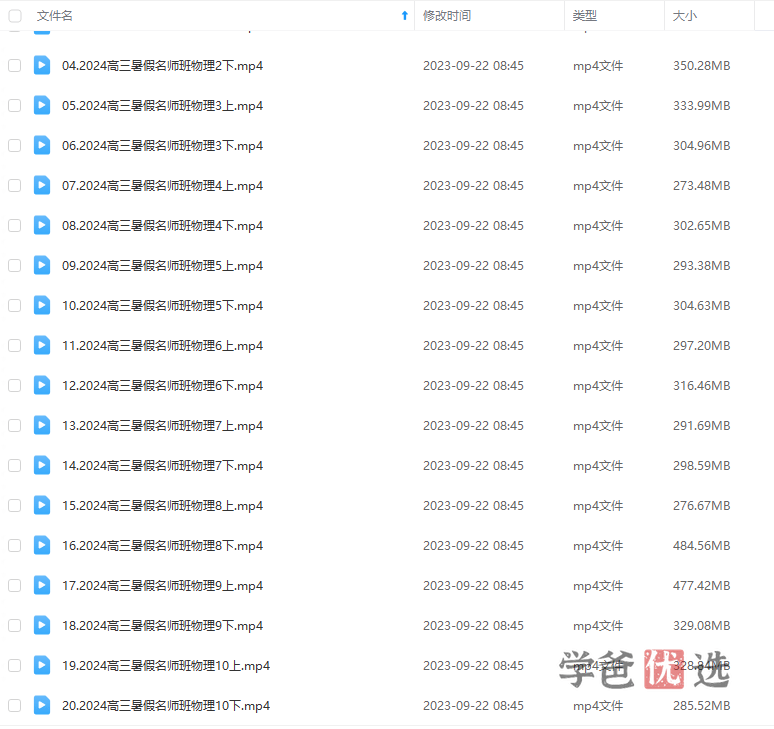774x729 pixels.
Task: Click the size value 316.46MB
Action: (701, 385)
